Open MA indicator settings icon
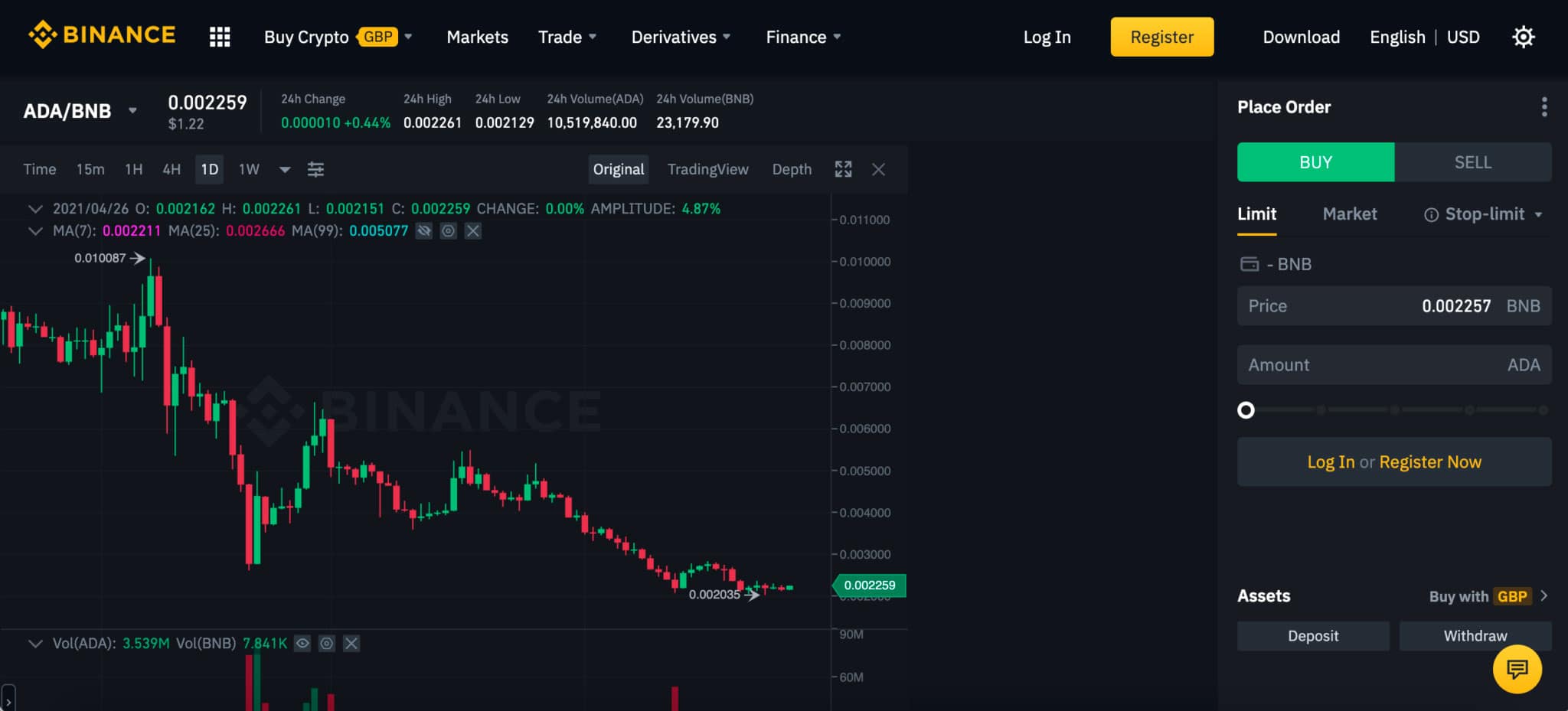The image size is (1568, 711). (449, 230)
